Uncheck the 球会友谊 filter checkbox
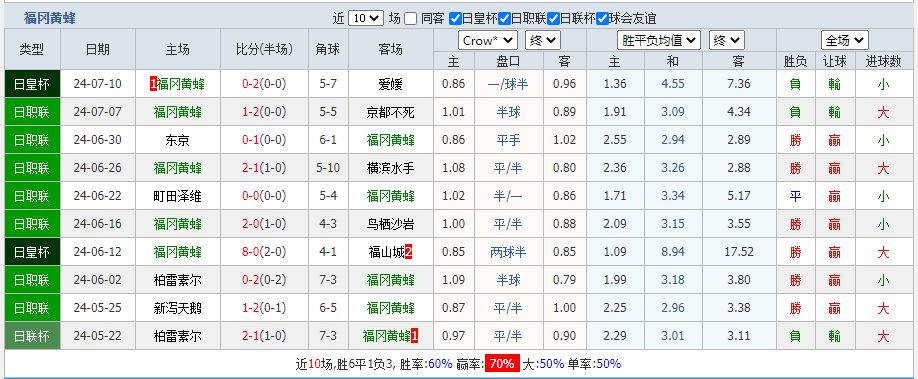Image resolution: width=918 pixels, height=379 pixels. pyautogui.click(x=602, y=19)
